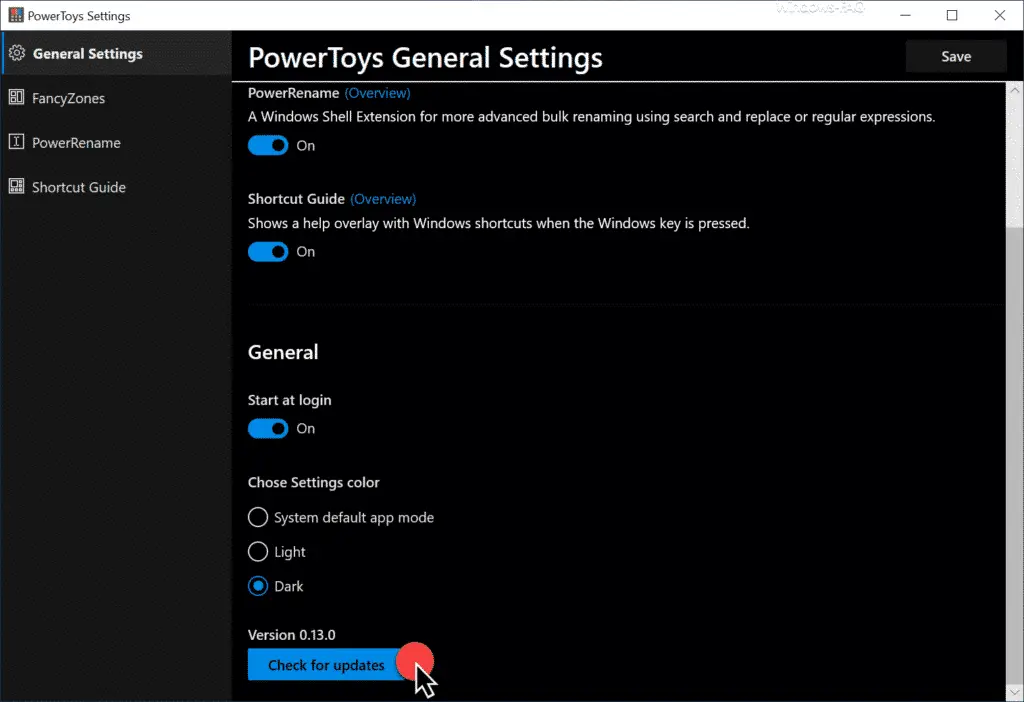Viewport: 1024px width, 702px height.
Task: Click the General section heading
Action: (283, 352)
